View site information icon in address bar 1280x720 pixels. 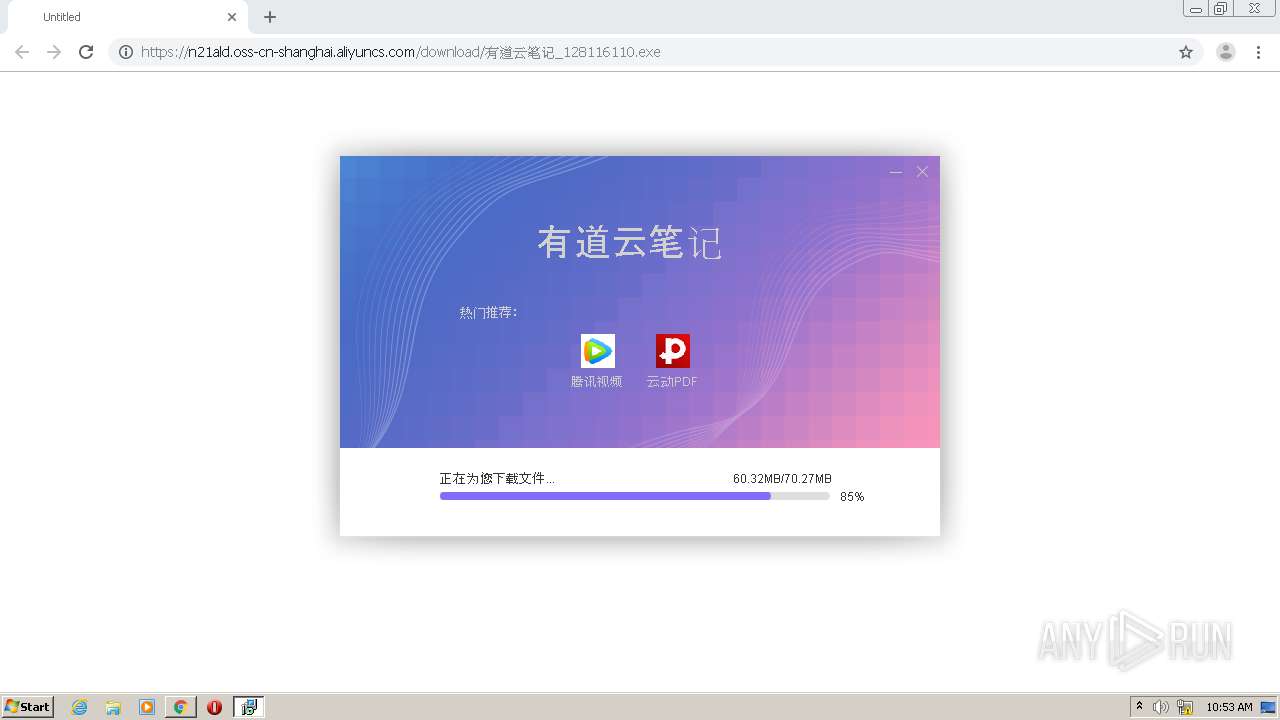(x=126, y=52)
